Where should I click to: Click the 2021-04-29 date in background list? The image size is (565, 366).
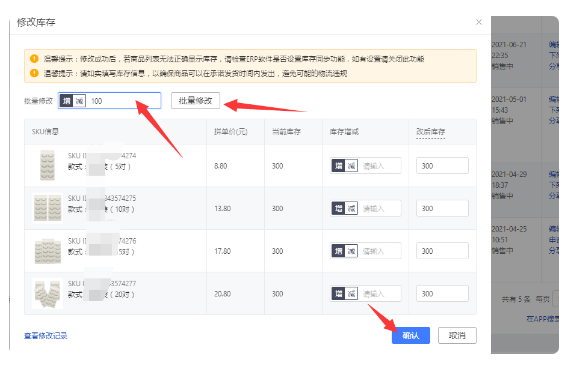(x=509, y=174)
